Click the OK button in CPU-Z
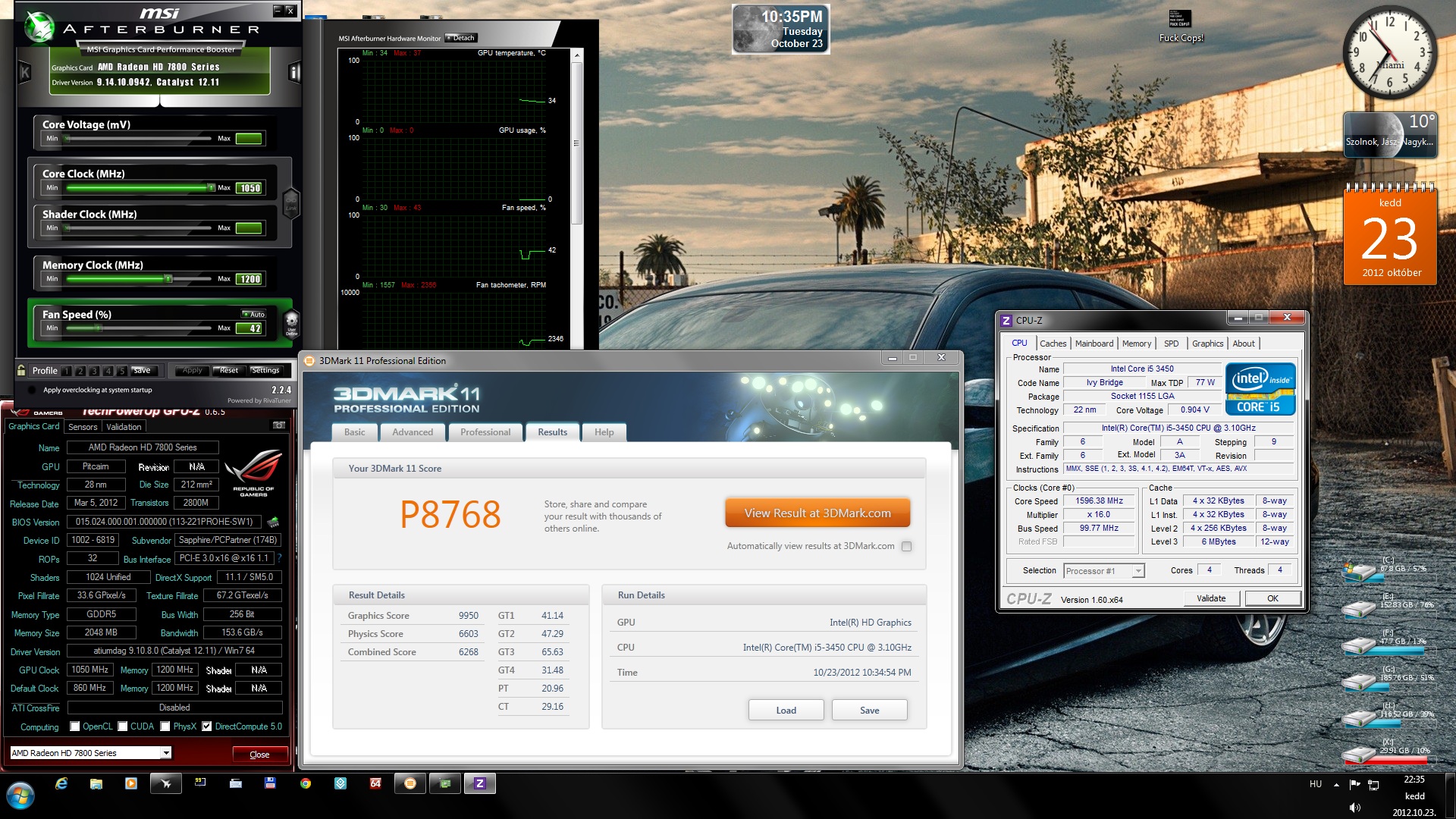This screenshot has height=819, width=1456. tap(1273, 598)
